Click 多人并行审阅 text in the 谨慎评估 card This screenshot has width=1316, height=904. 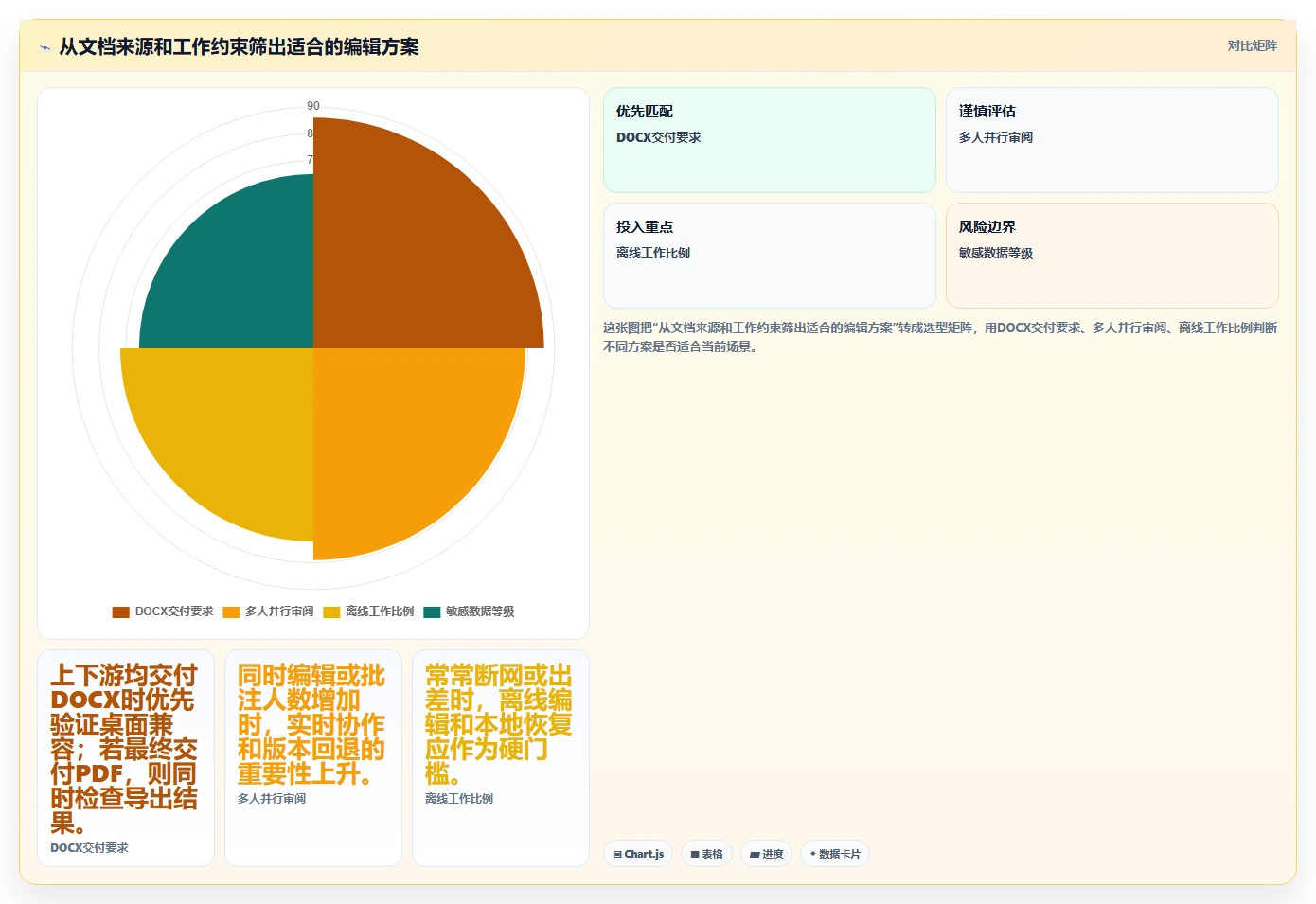(996, 137)
